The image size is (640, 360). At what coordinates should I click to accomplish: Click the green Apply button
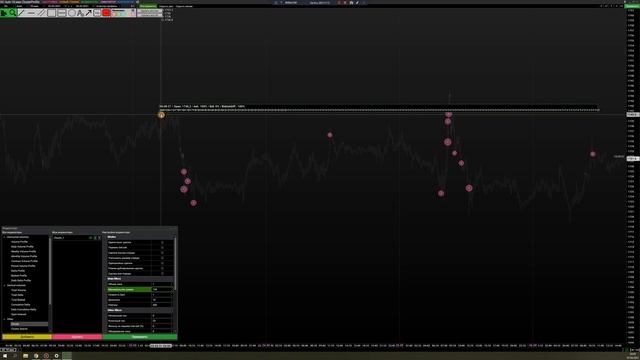140,337
